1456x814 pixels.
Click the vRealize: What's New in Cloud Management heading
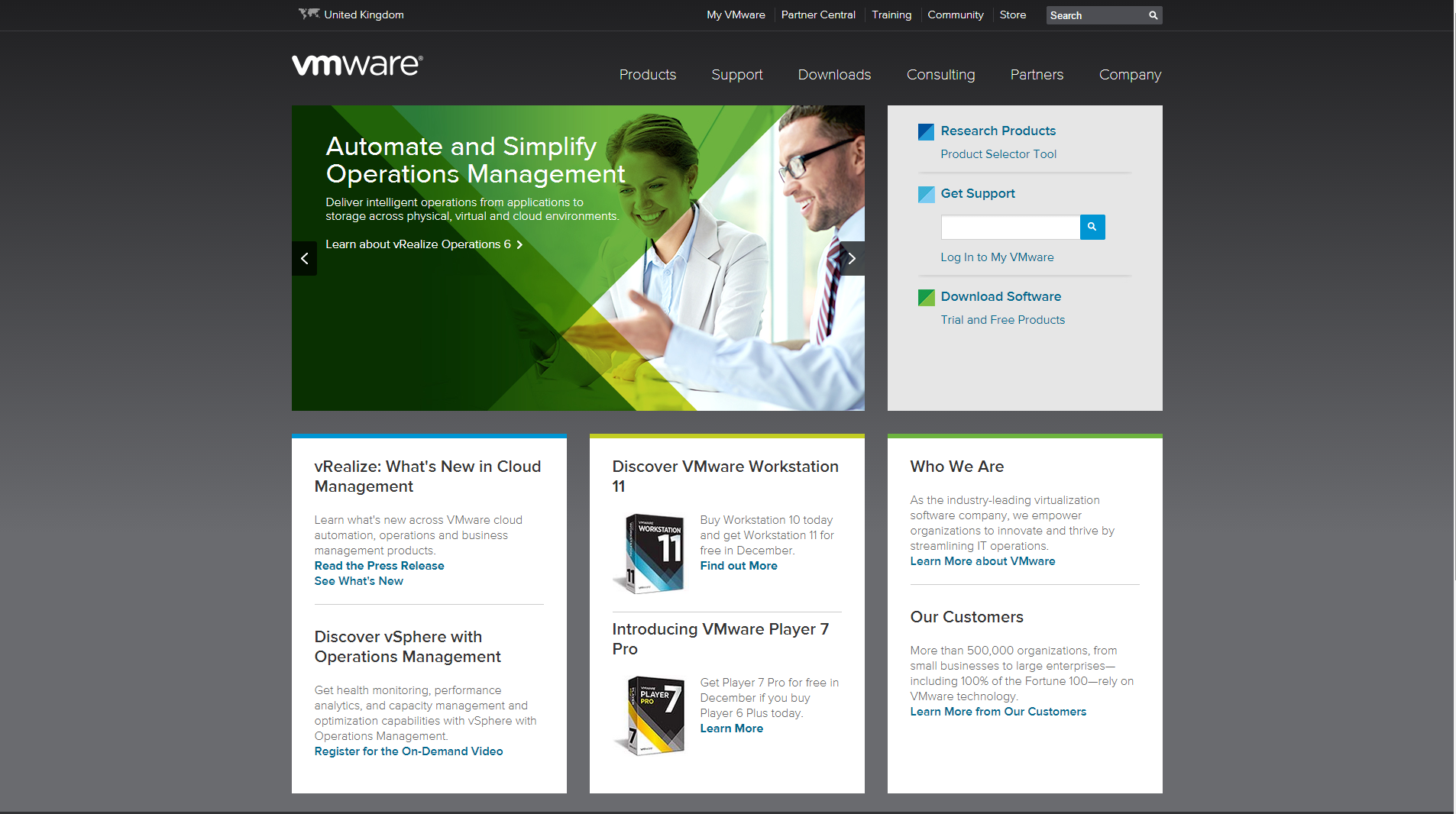tap(428, 476)
